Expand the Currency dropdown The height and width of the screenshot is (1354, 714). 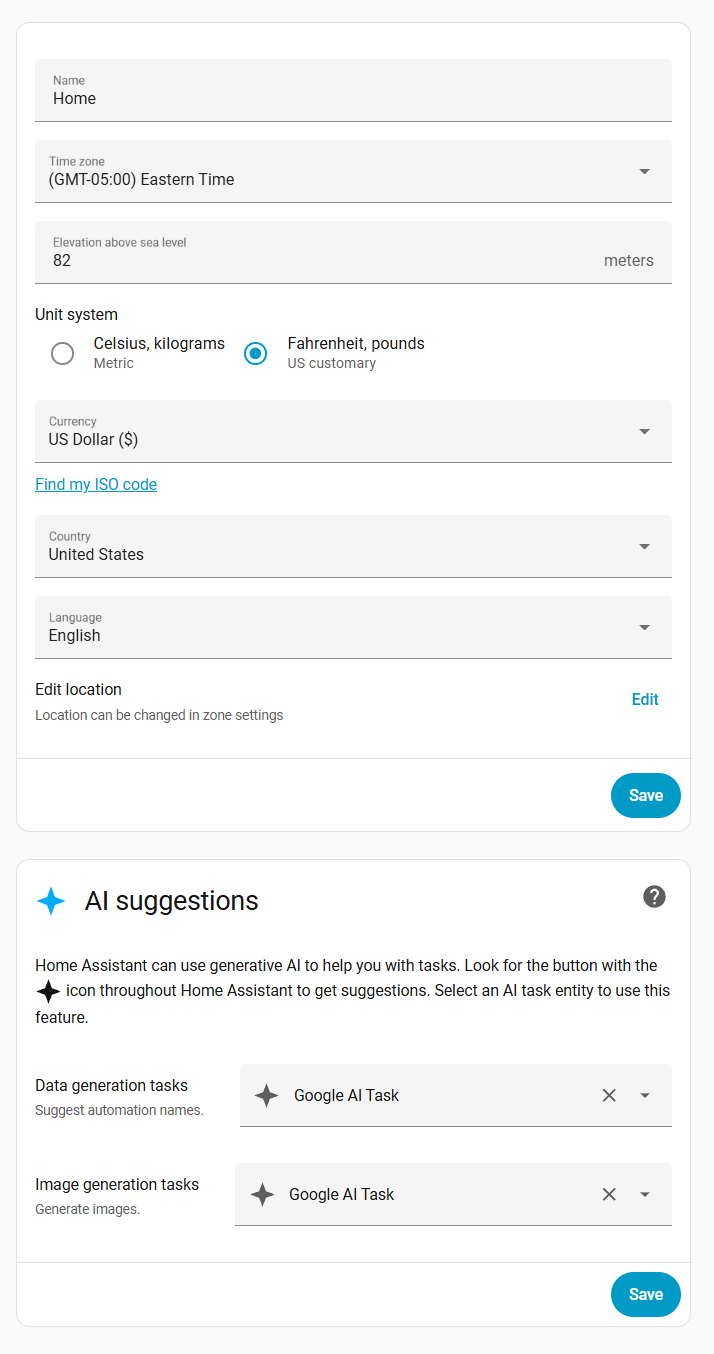click(644, 431)
